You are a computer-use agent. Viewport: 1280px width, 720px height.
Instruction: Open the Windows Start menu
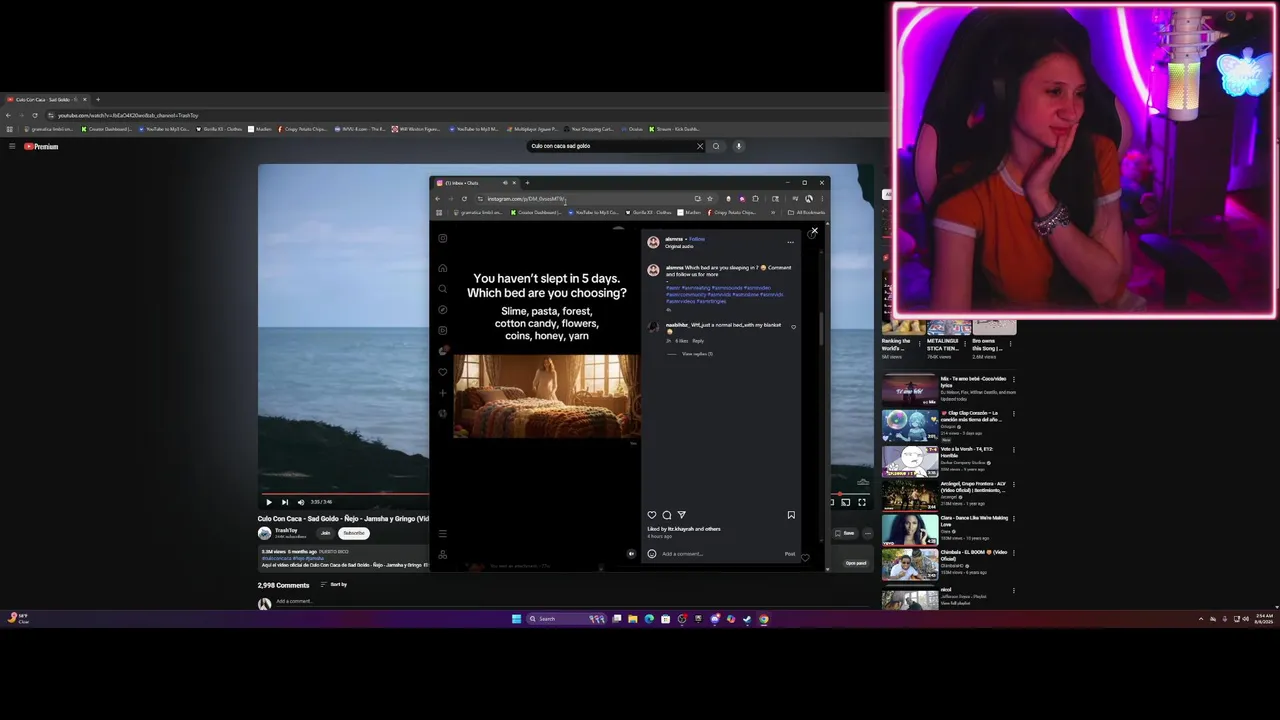click(516, 619)
